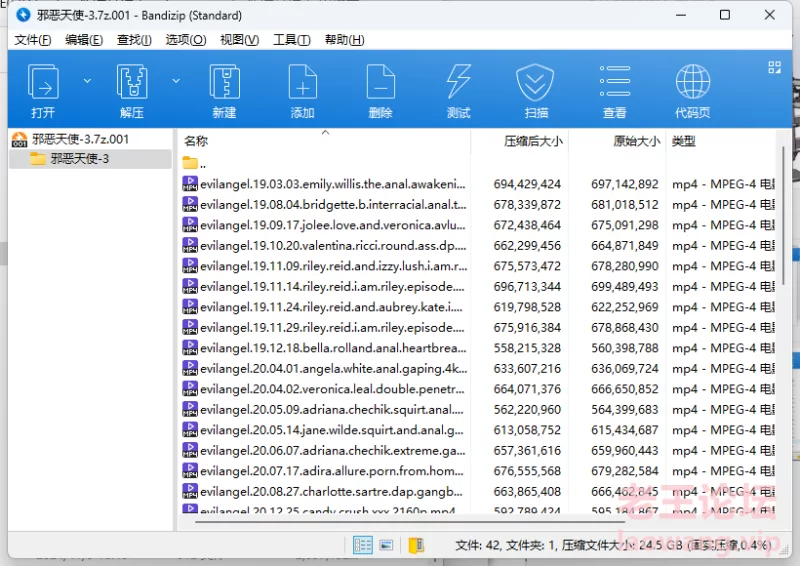Sort by the 原始大小 column header

click(x=617, y=141)
